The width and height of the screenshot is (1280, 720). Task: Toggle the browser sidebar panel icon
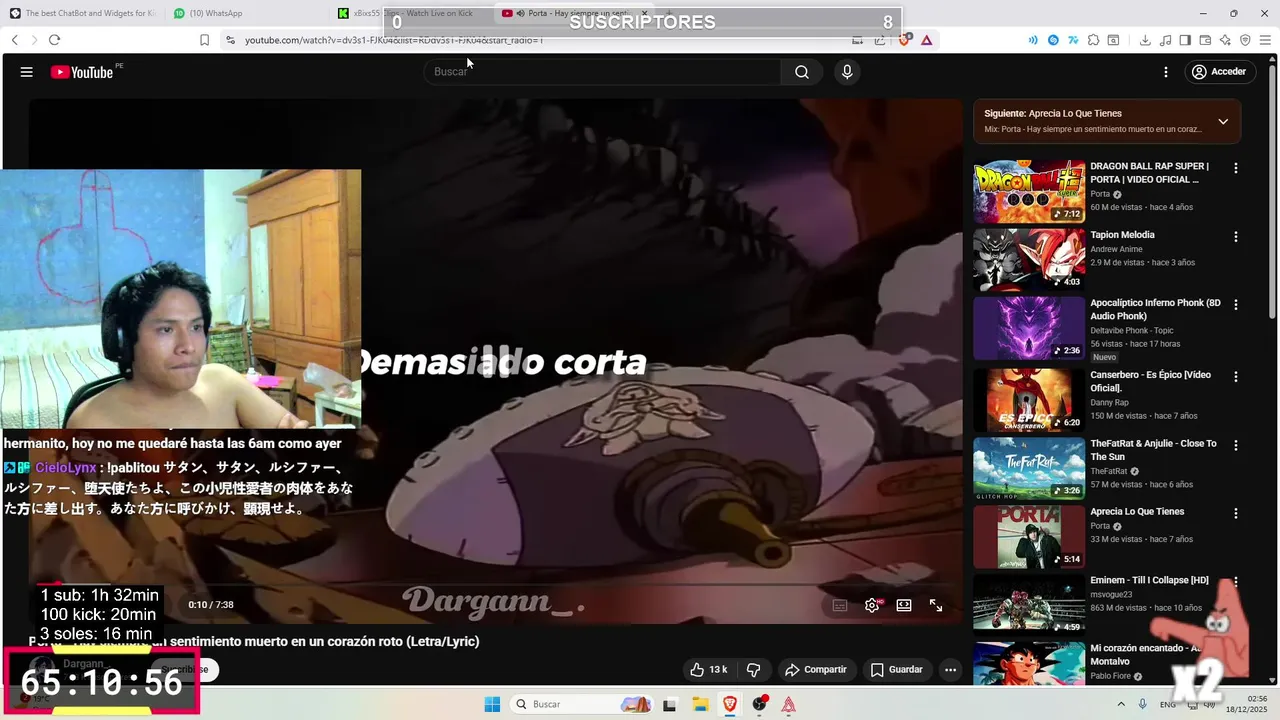(x=1185, y=40)
